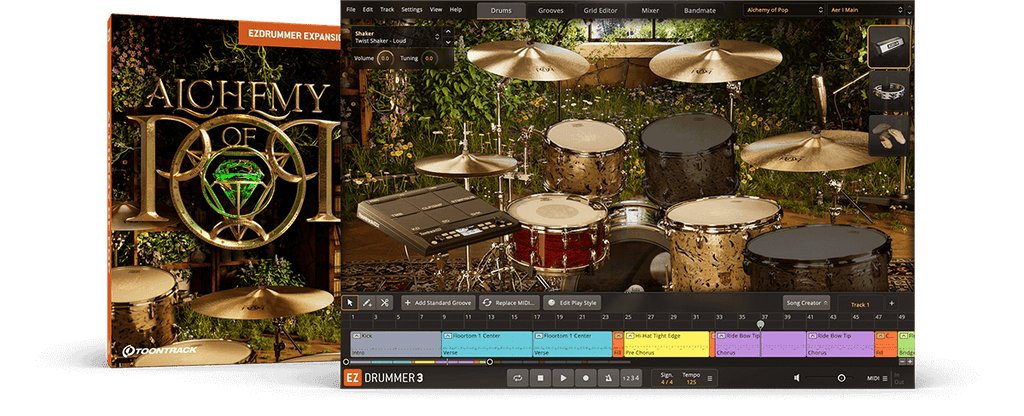The width and height of the screenshot is (1024, 416).
Task: Toggle the metronome
Action: tap(608, 377)
